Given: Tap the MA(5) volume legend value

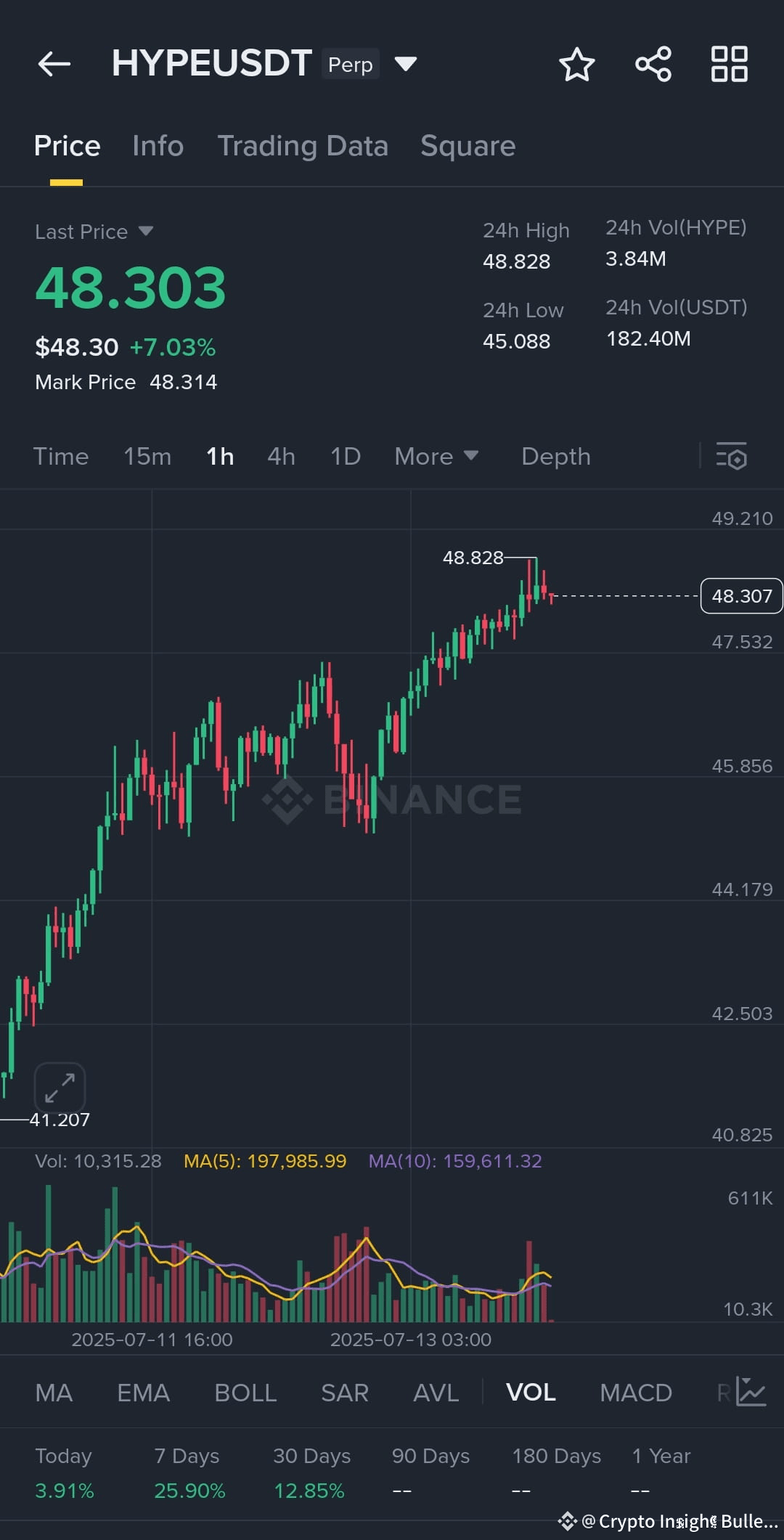Looking at the screenshot, I should pyautogui.click(x=265, y=1161).
